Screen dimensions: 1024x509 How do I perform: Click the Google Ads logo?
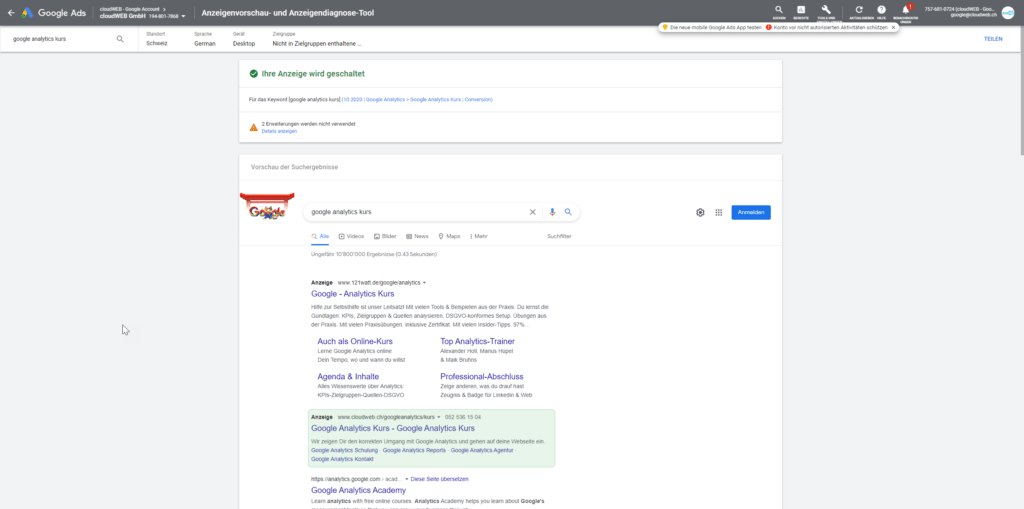click(54, 12)
